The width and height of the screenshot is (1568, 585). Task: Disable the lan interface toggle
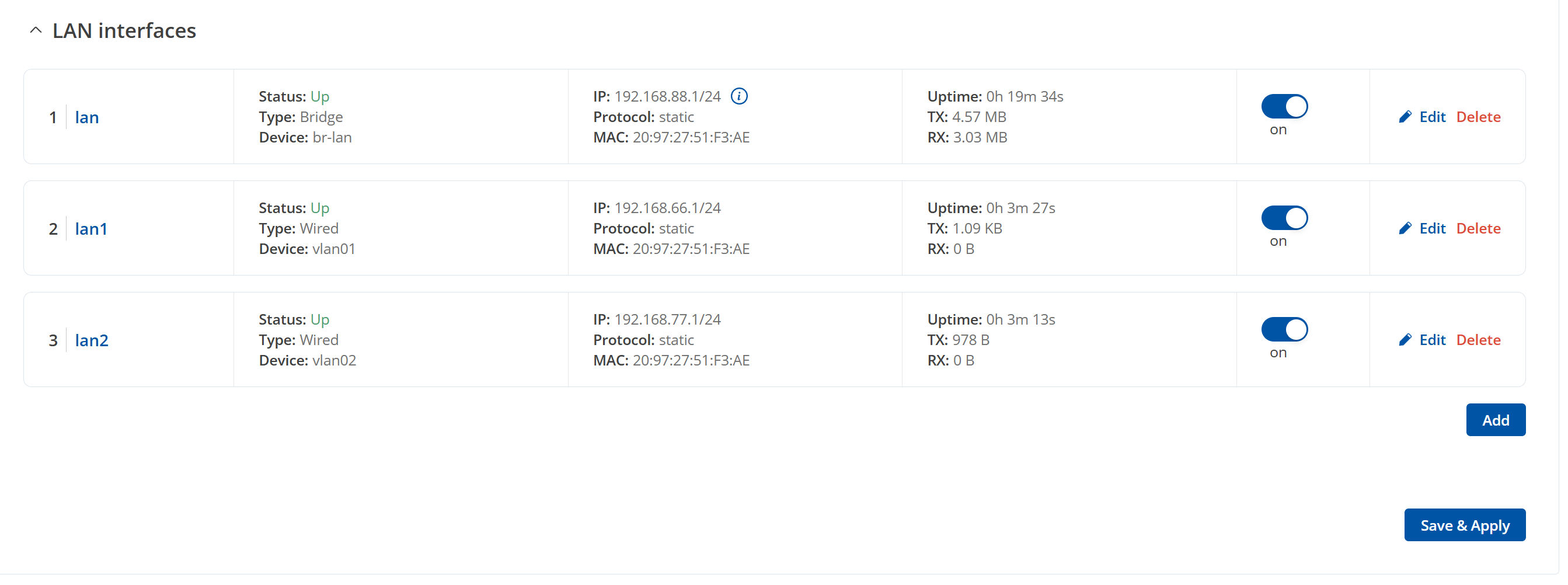(x=1284, y=106)
